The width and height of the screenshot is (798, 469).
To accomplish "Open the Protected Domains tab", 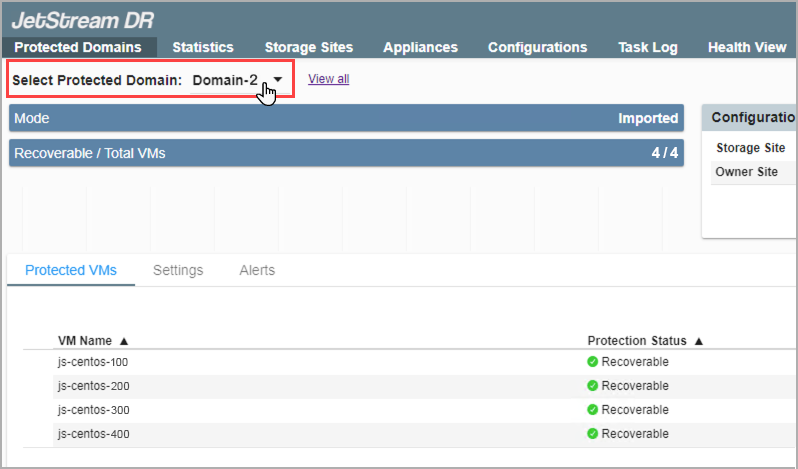I will point(78,47).
